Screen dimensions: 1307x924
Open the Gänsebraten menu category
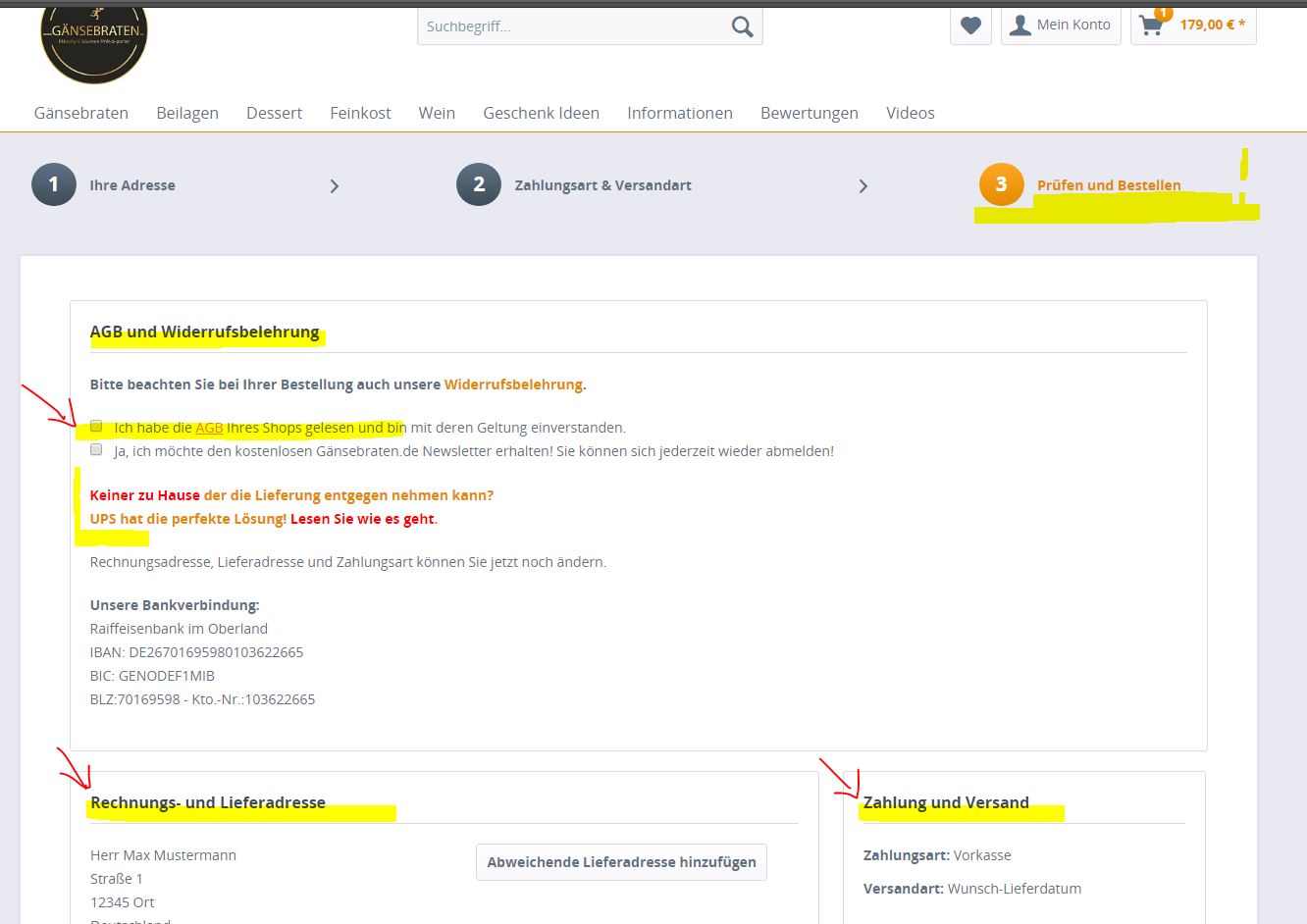[81, 113]
